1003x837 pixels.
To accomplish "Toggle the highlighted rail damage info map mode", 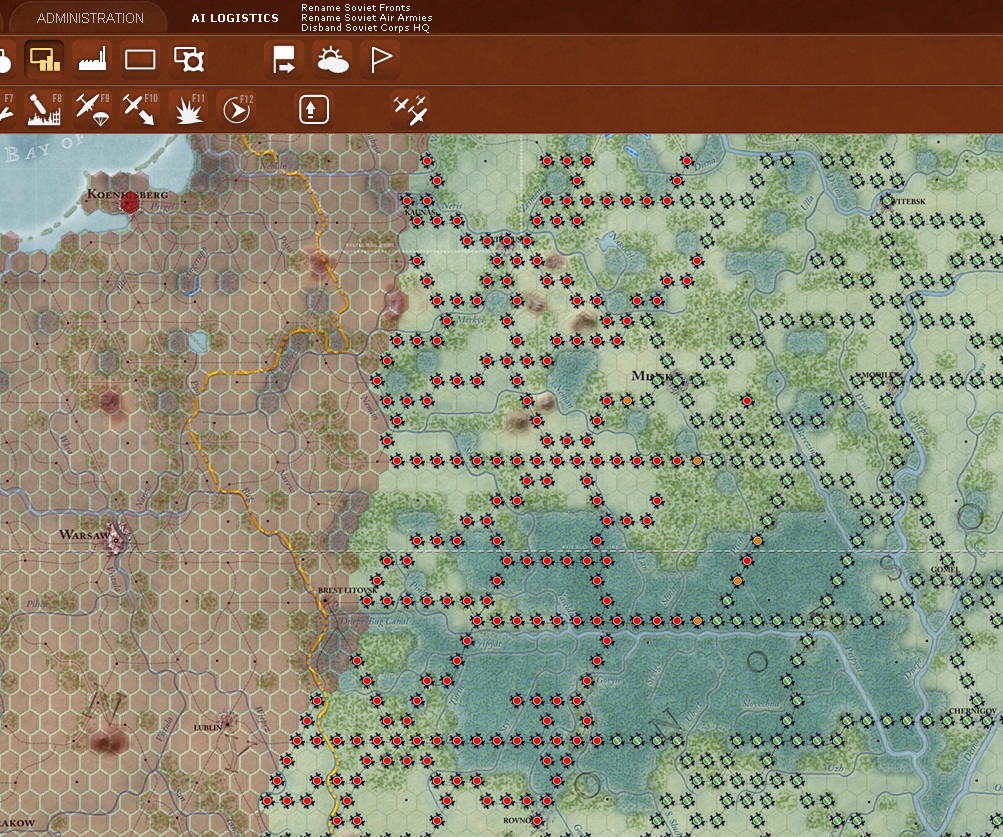I will click(x=44, y=60).
